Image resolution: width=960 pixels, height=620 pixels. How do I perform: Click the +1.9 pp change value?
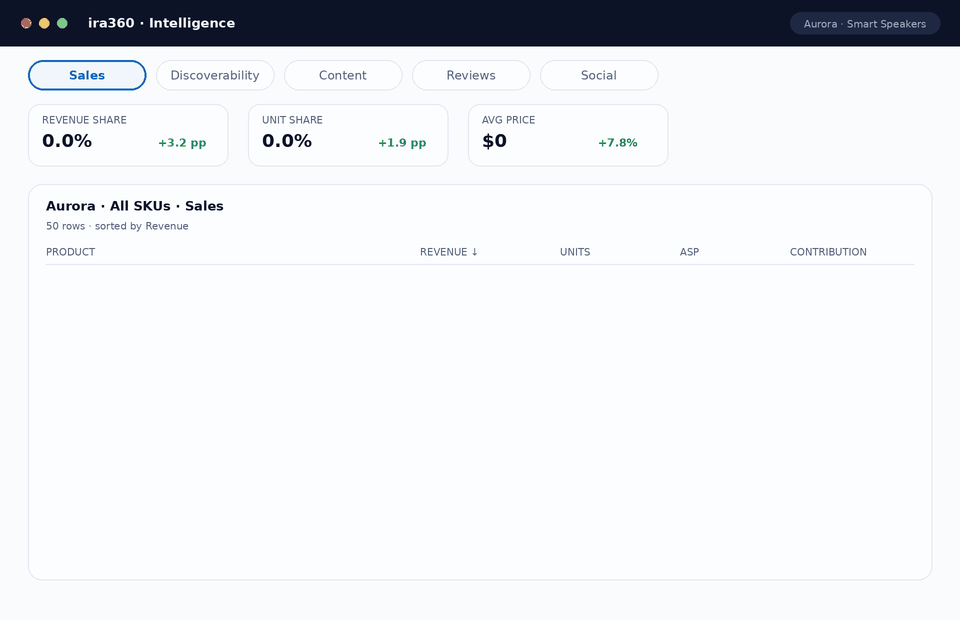coord(402,143)
